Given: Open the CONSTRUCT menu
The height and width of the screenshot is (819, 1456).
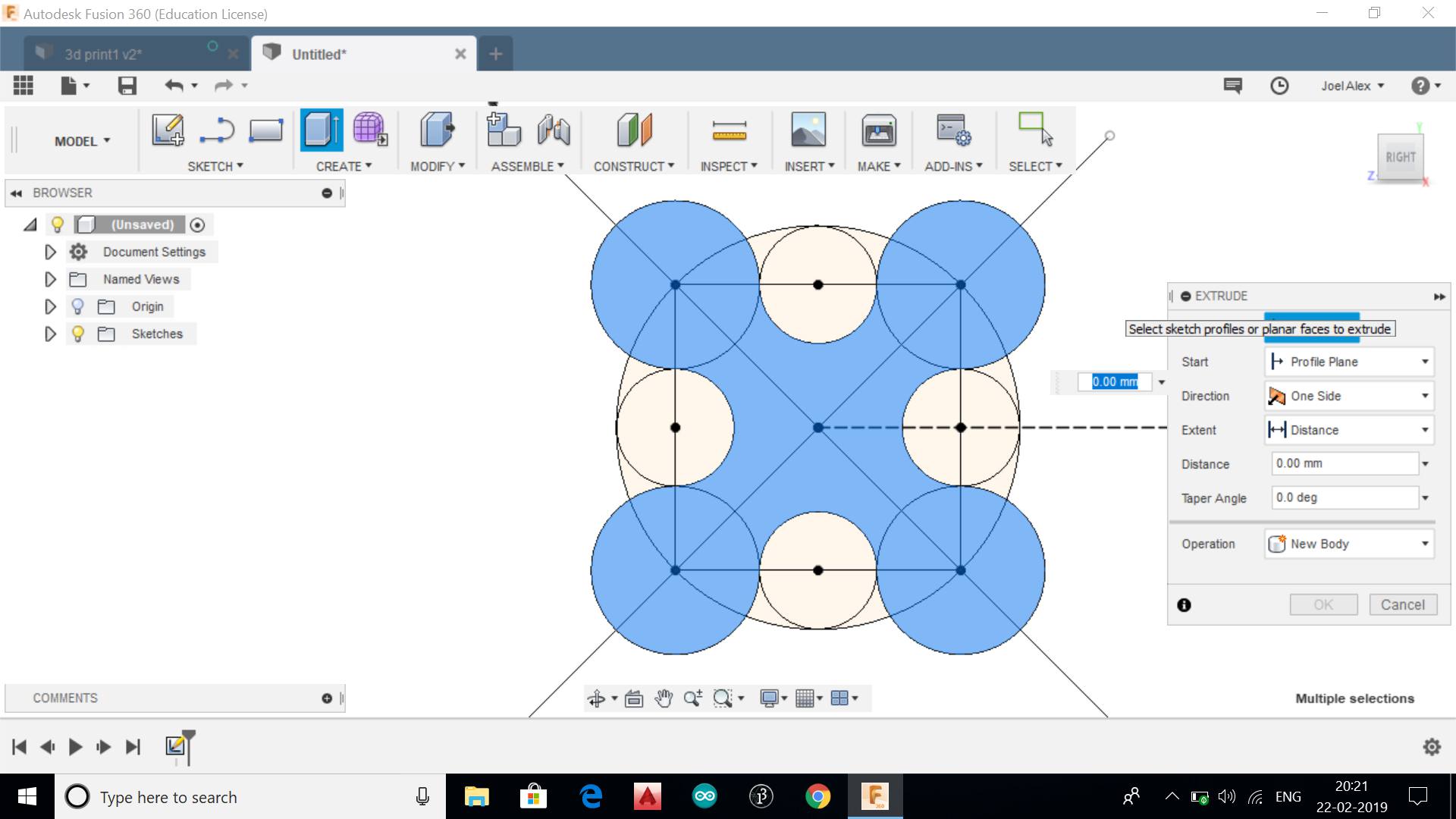Looking at the screenshot, I should 633,166.
